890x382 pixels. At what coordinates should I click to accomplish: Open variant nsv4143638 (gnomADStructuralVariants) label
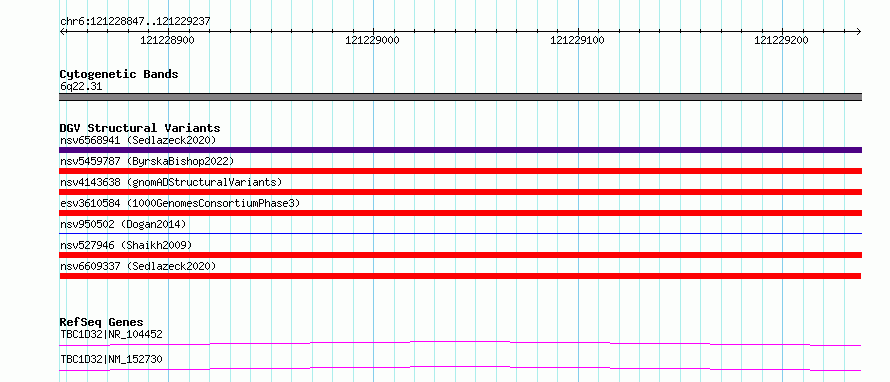[x=171, y=182]
